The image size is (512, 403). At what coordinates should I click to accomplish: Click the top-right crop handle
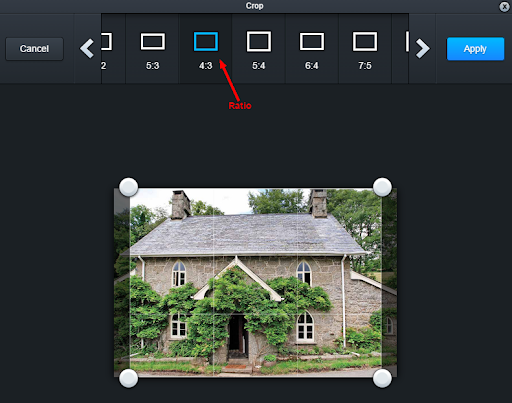click(x=382, y=187)
